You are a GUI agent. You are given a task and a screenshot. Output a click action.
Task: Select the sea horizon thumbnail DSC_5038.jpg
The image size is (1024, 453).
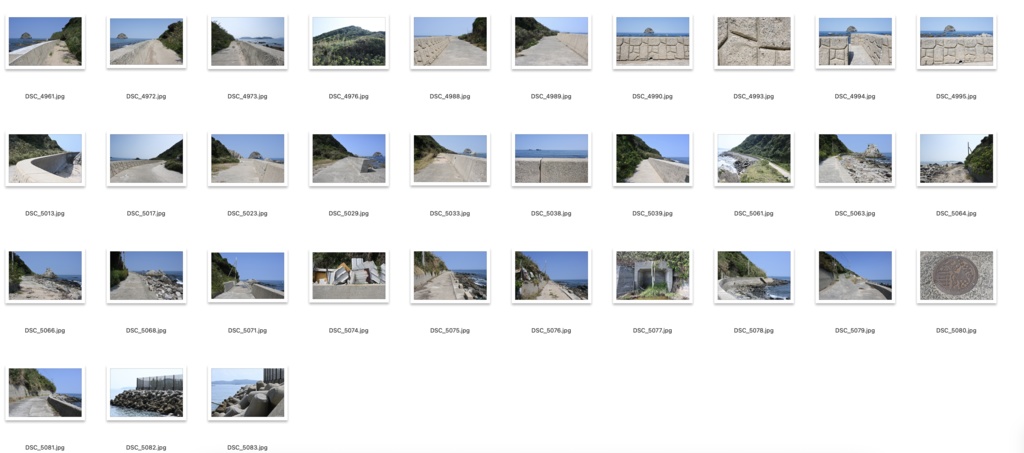[551, 159]
